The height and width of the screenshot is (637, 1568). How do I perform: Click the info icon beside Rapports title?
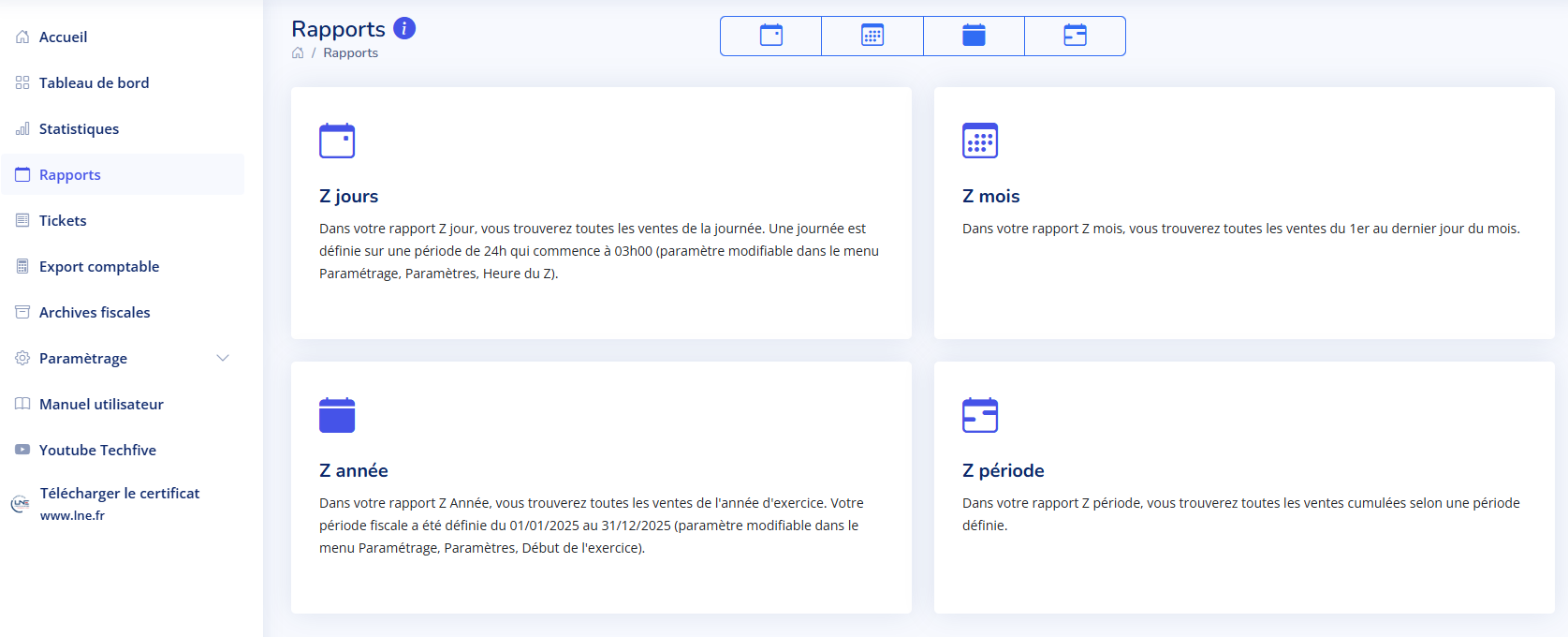[404, 28]
